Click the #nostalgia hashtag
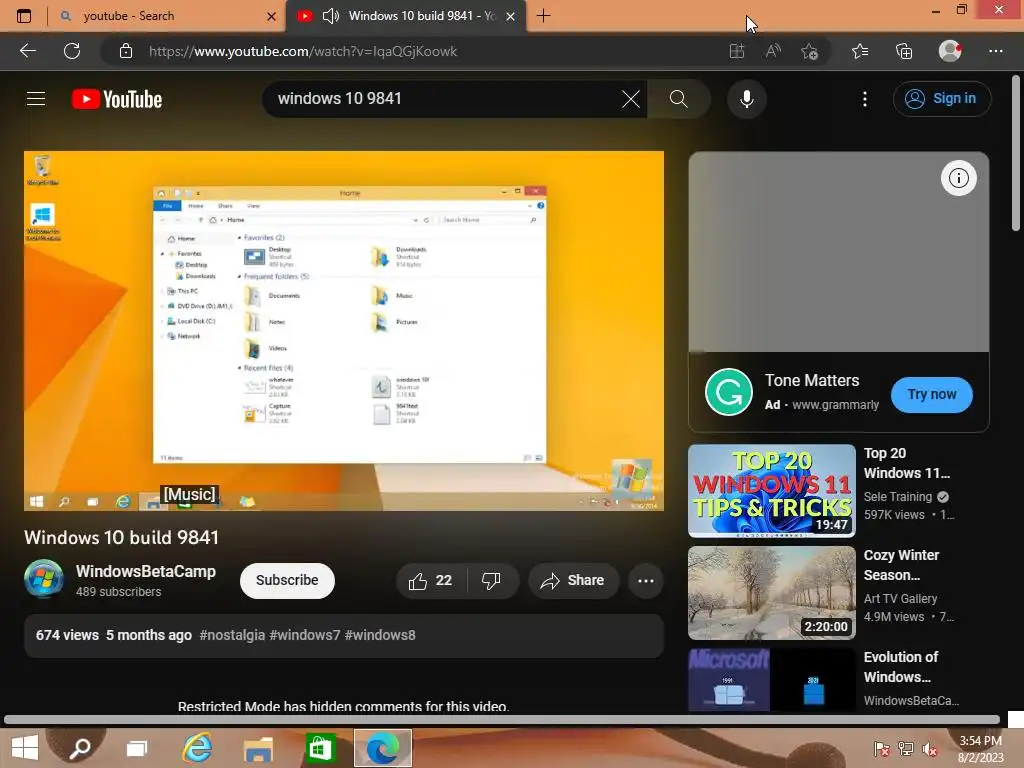 (232, 635)
